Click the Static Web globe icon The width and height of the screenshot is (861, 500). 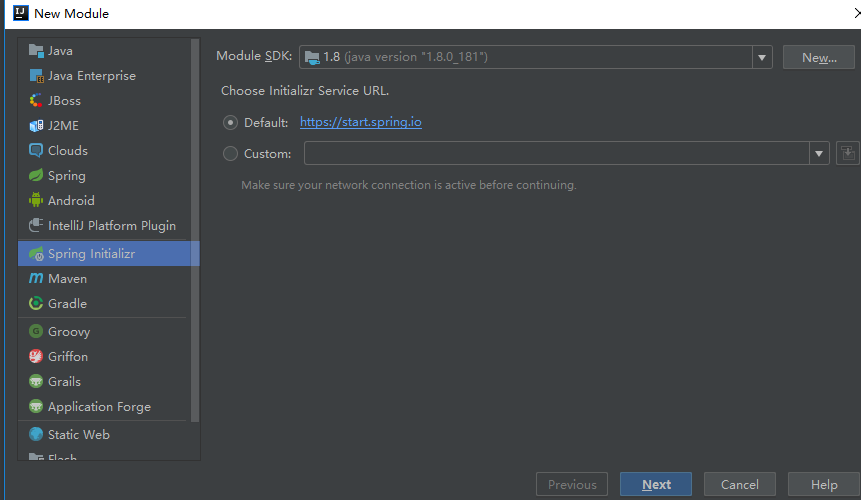pos(36,434)
